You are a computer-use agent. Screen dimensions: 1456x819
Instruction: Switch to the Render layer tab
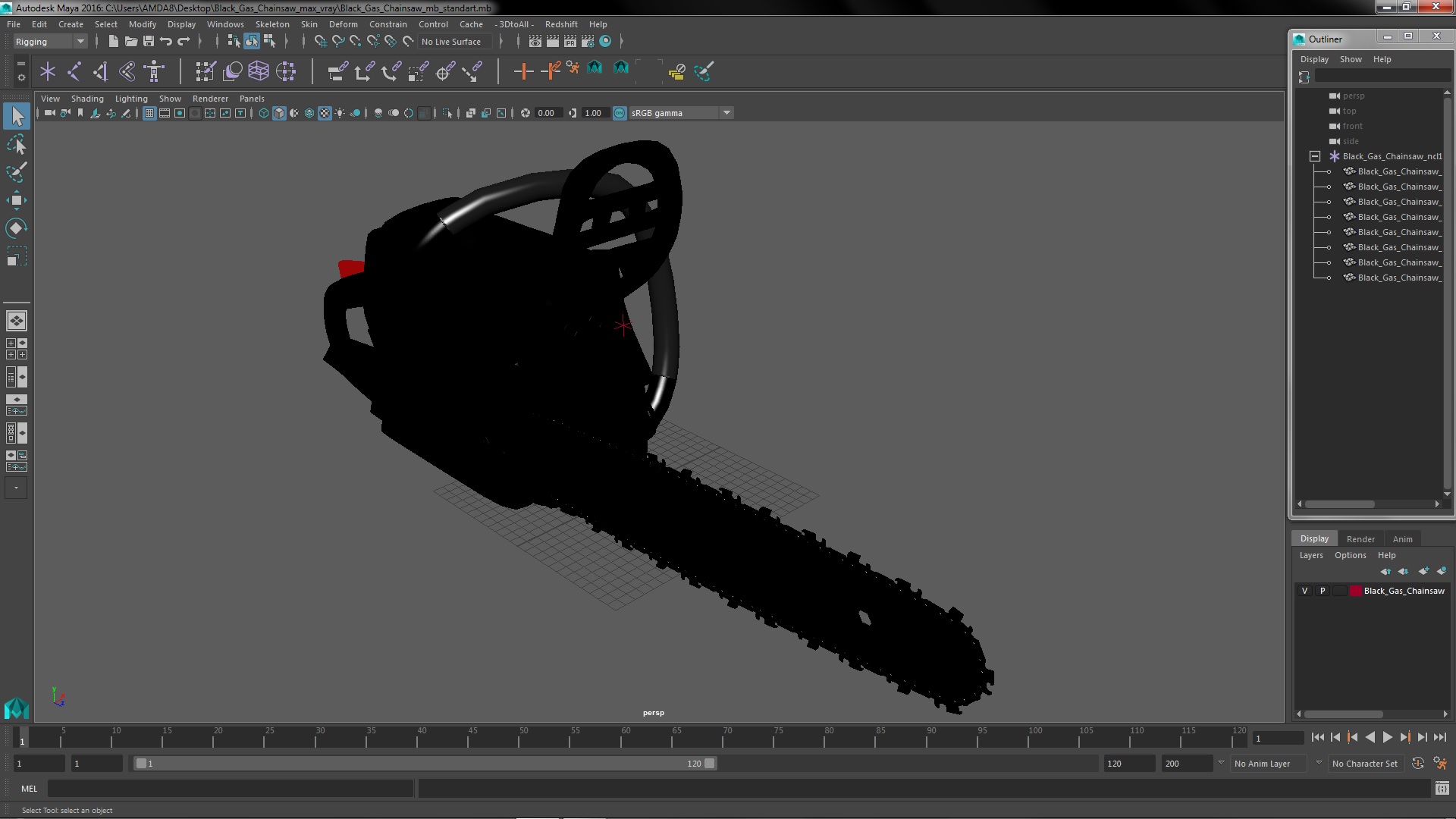(x=1360, y=539)
